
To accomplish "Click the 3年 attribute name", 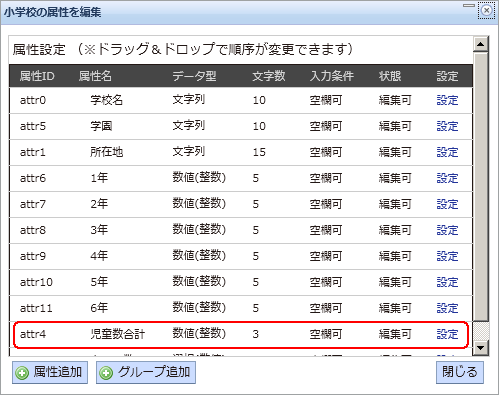I will pyautogui.click(x=99, y=230).
